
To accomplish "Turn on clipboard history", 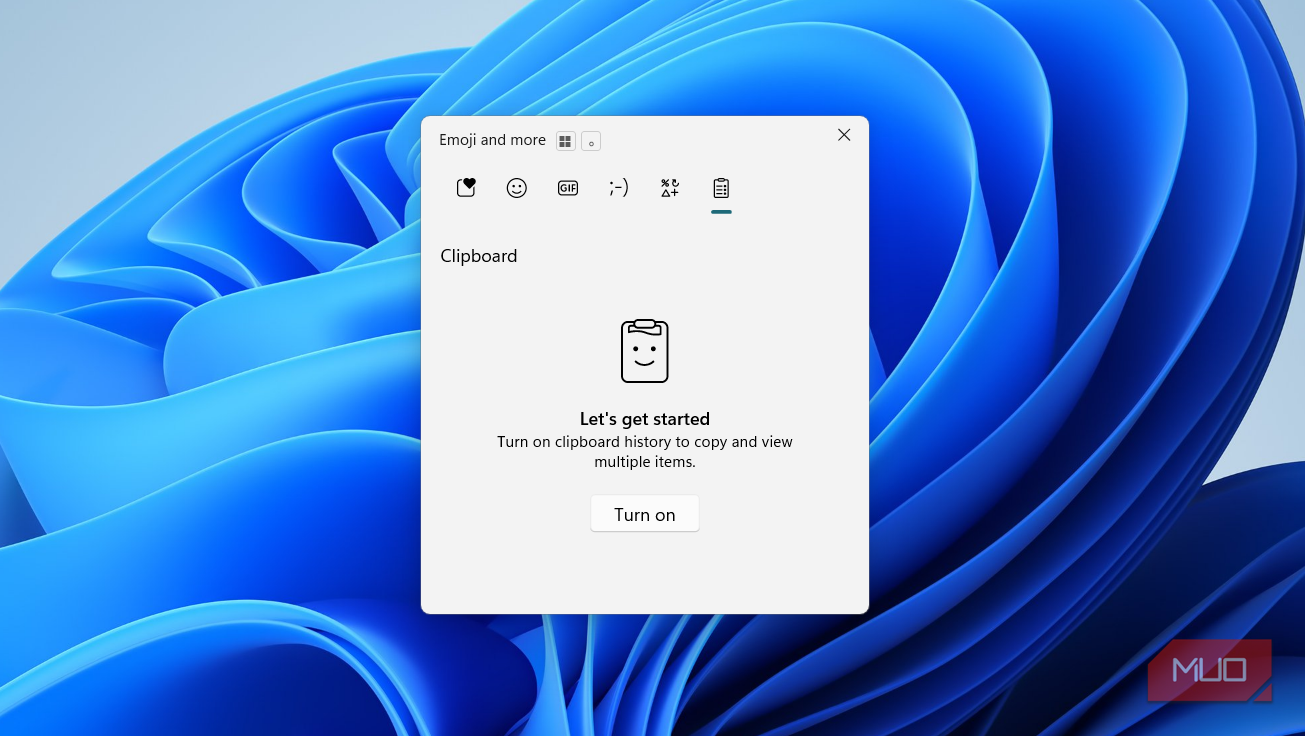I will pyautogui.click(x=645, y=514).
